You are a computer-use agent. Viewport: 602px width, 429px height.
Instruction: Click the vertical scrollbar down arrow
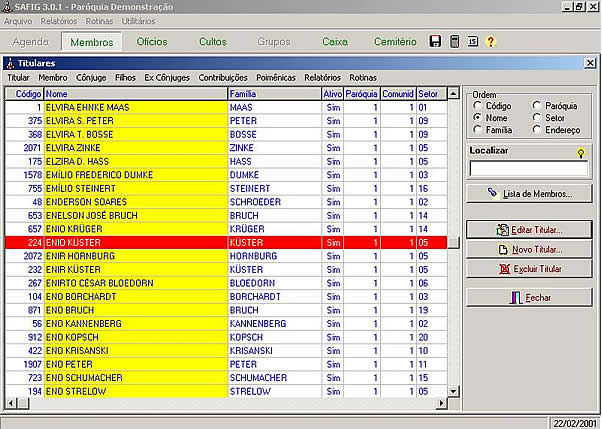coord(453,391)
